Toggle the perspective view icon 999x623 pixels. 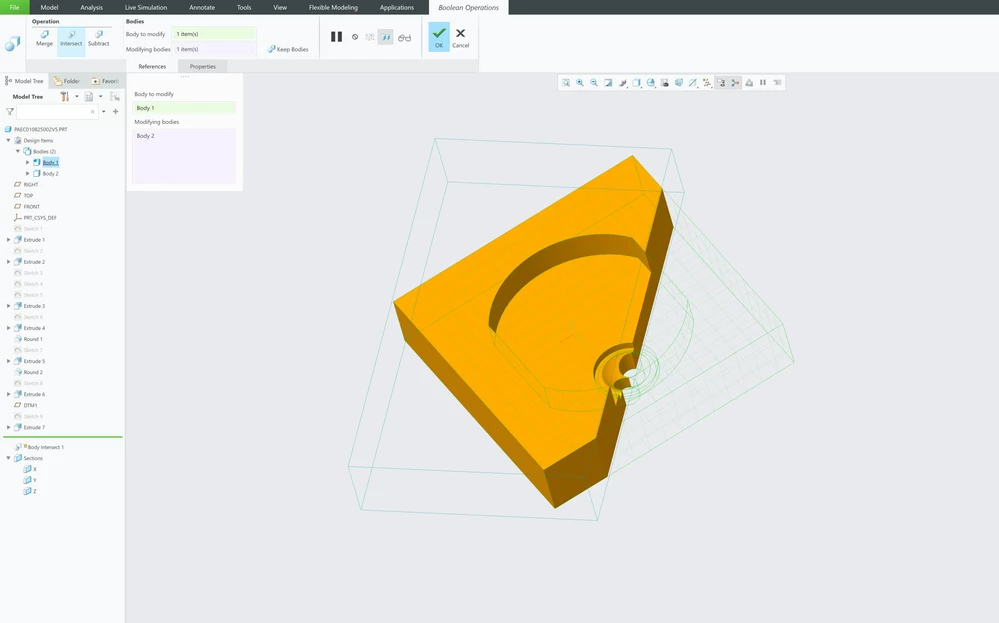pyautogui.click(x=679, y=83)
